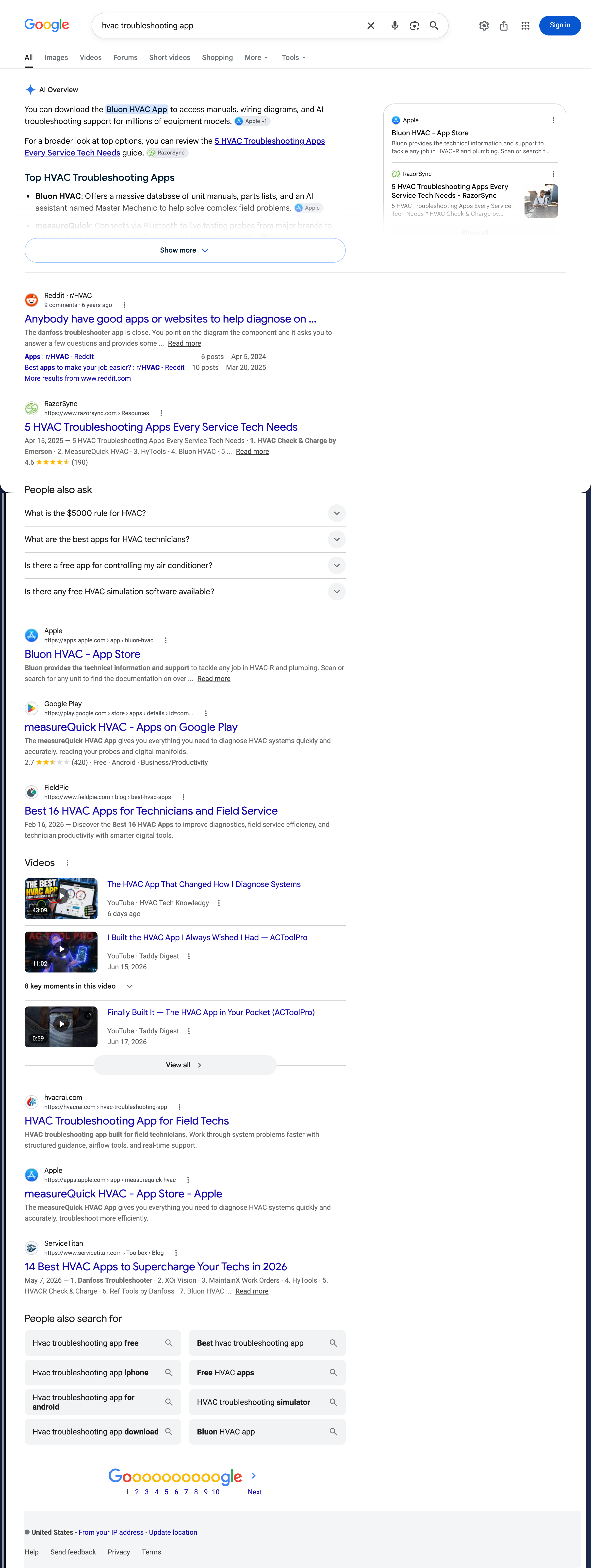Go to results page 2

tap(137, 1492)
